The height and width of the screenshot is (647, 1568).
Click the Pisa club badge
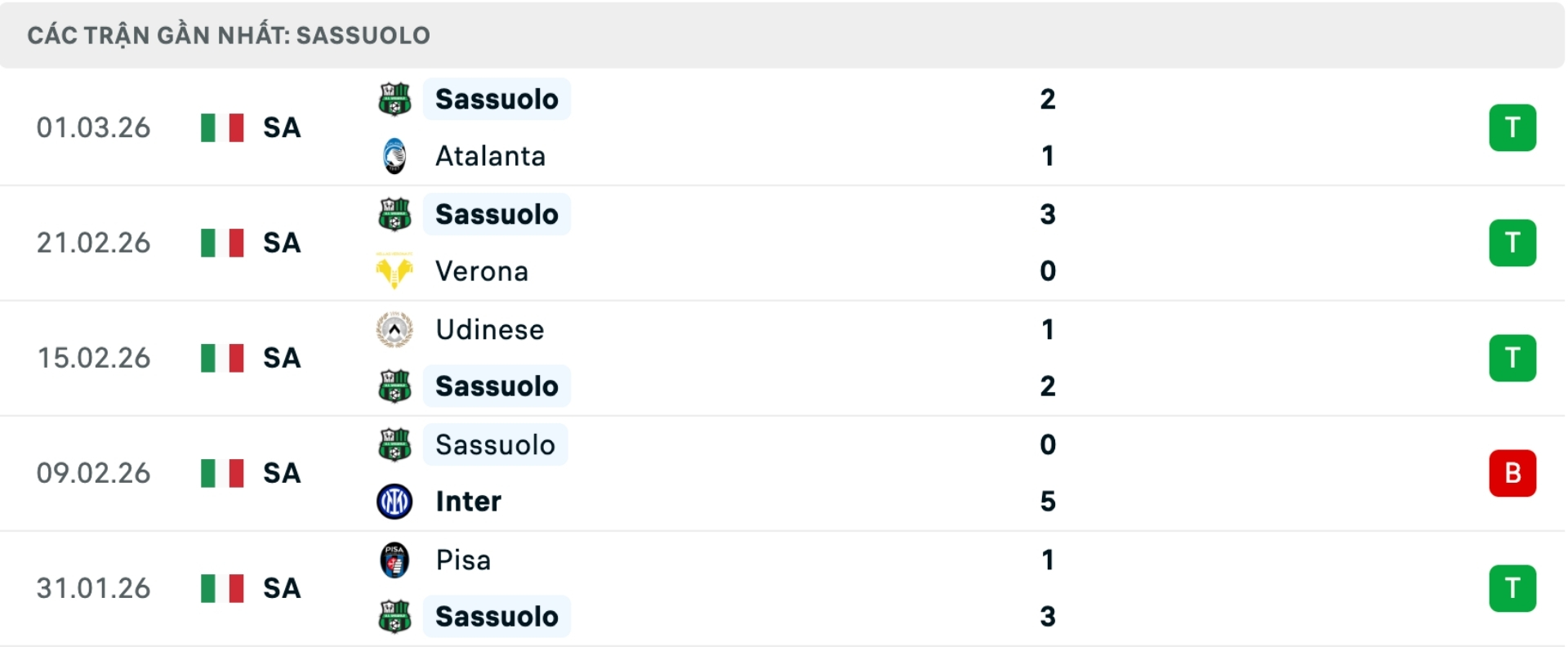coord(395,560)
